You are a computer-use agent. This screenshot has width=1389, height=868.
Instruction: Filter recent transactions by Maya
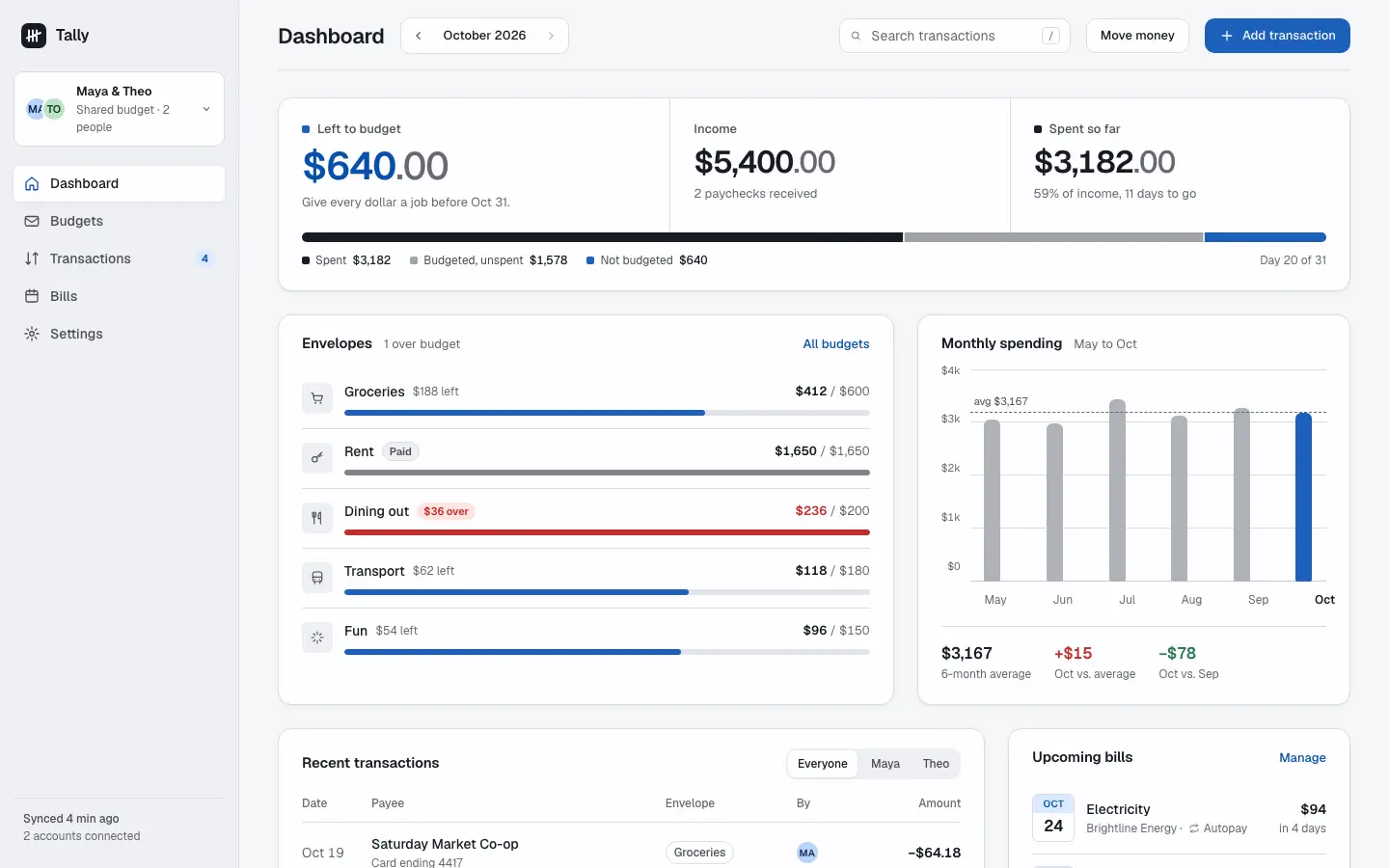click(885, 764)
